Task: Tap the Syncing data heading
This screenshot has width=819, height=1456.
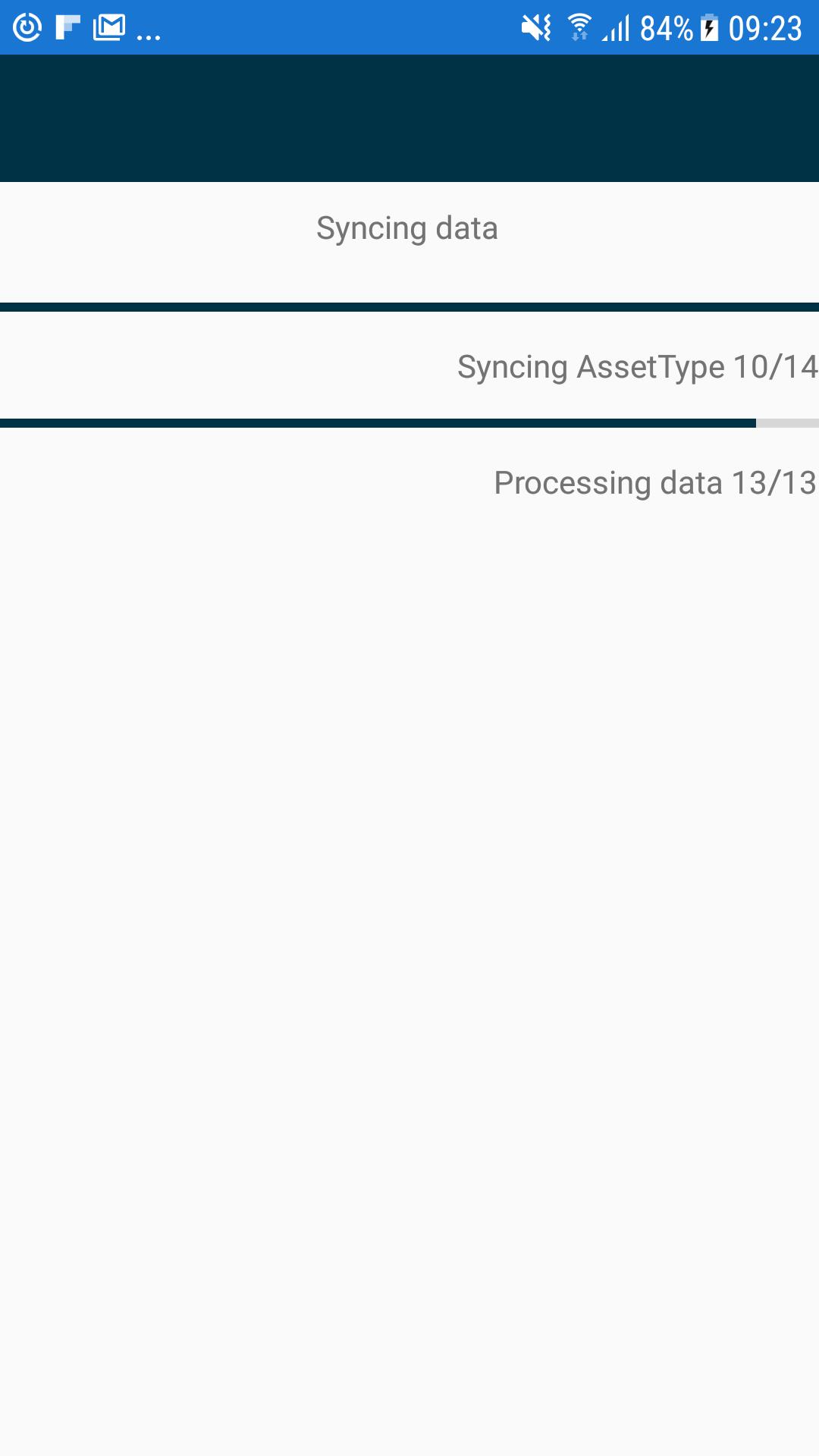Action: click(407, 228)
